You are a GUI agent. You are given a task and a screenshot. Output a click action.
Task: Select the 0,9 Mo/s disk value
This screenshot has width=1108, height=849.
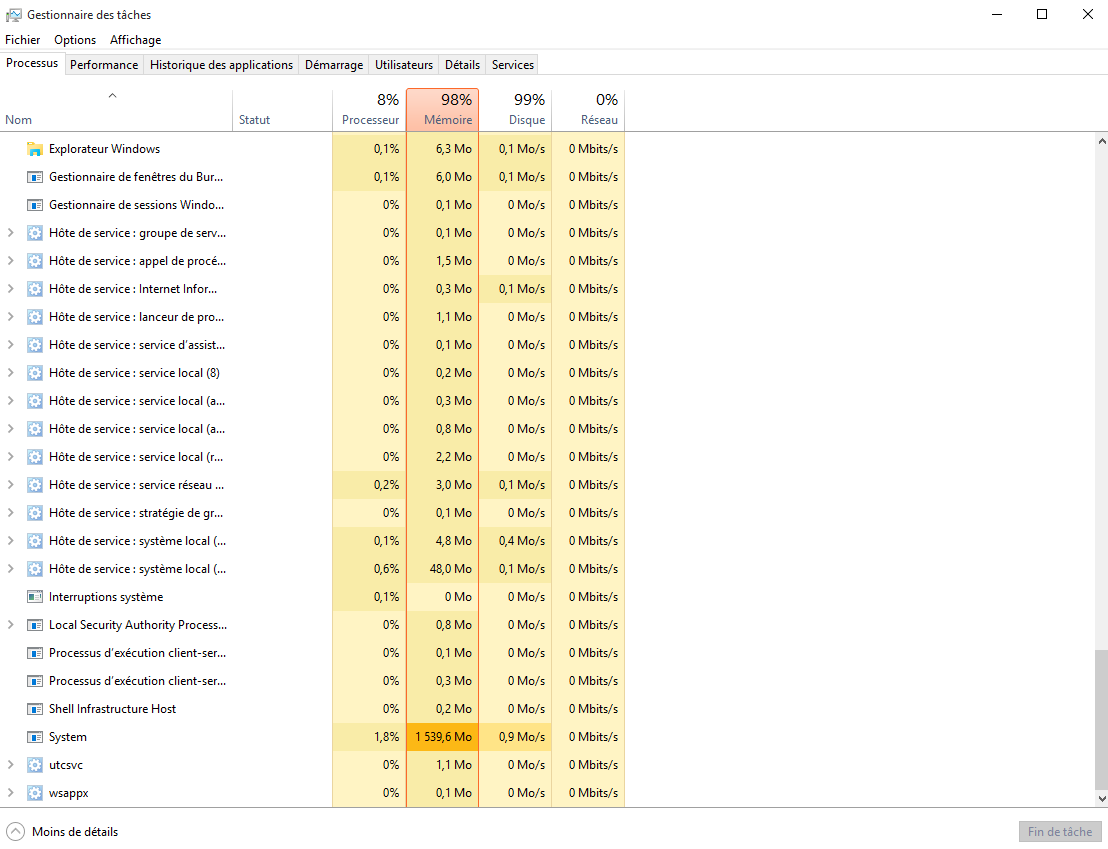[515, 737]
